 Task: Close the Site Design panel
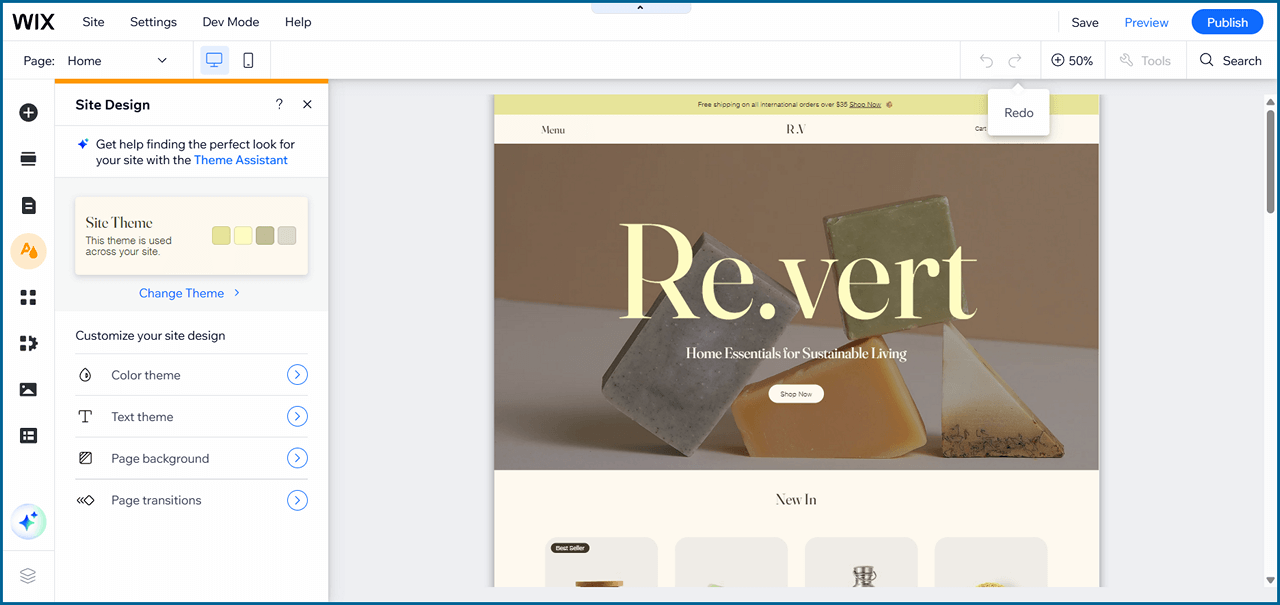coord(307,104)
